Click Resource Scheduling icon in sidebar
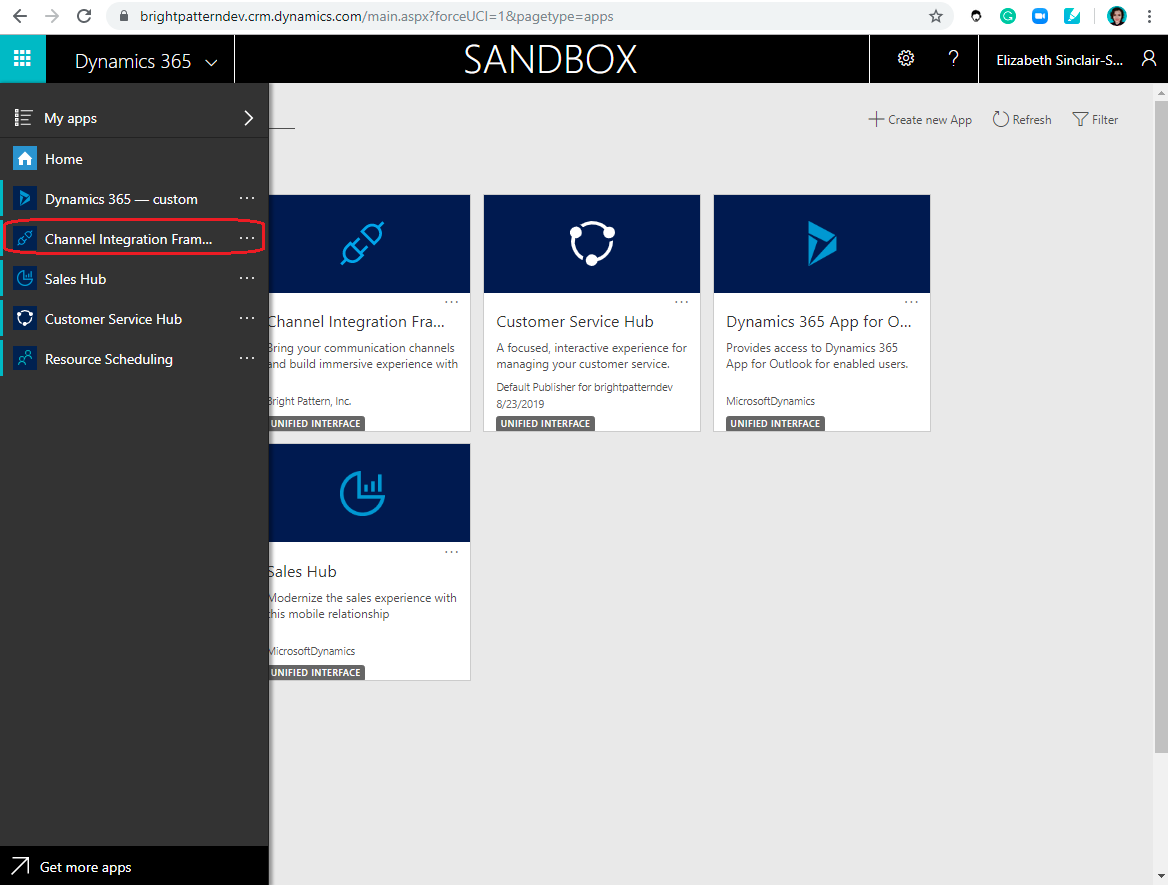The image size is (1168, 885). click(x=25, y=358)
